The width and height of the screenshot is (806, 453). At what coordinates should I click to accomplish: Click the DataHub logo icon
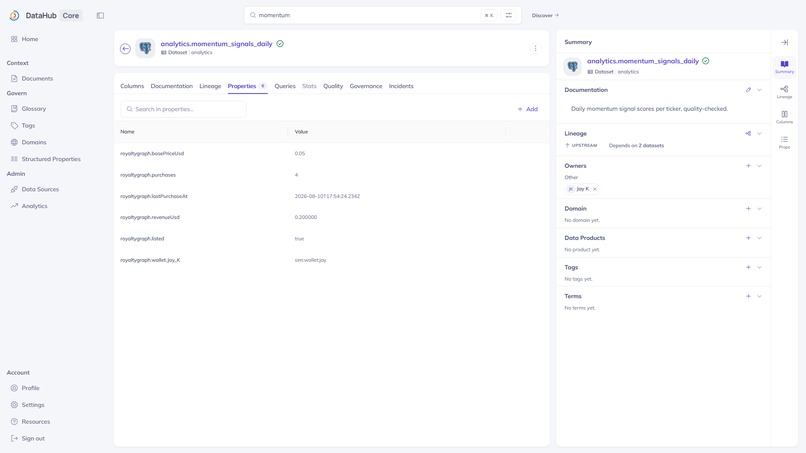pyautogui.click(x=14, y=15)
